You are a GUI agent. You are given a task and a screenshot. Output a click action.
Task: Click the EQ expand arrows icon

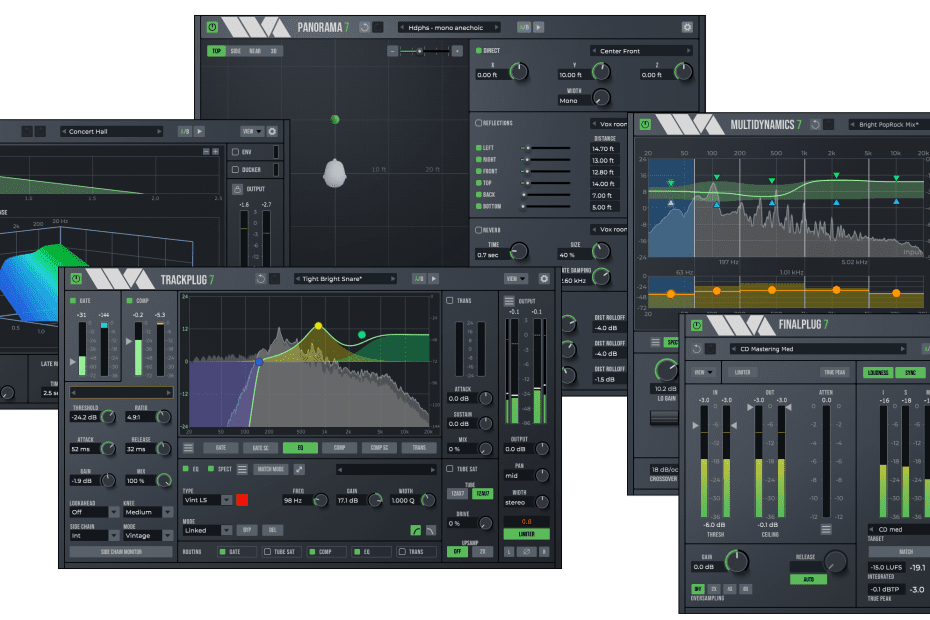pyautogui.click(x=298, y=468)
